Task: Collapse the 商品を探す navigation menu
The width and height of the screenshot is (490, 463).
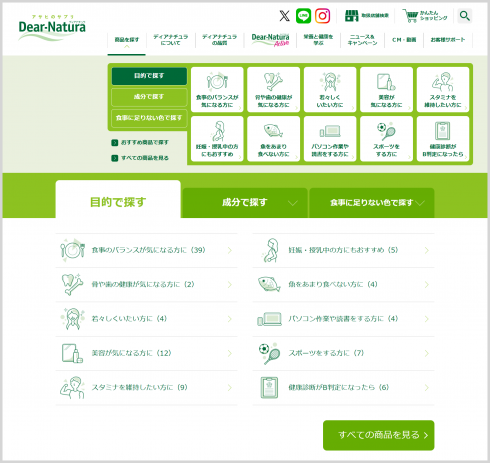Action: click(127, 42)
